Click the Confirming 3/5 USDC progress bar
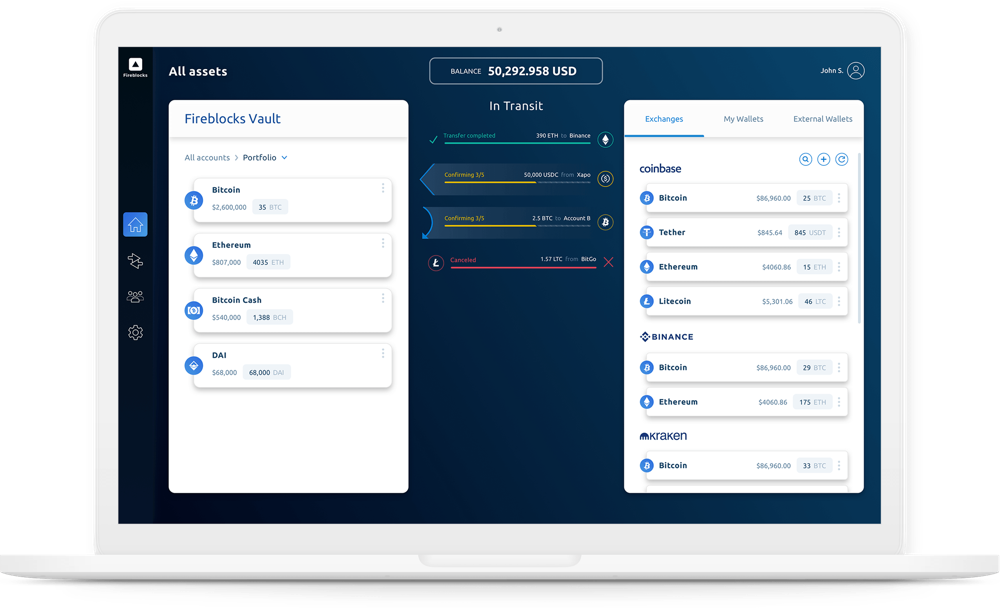The image size is (1000, 608). pyautogui.click(x=517, y=183)
